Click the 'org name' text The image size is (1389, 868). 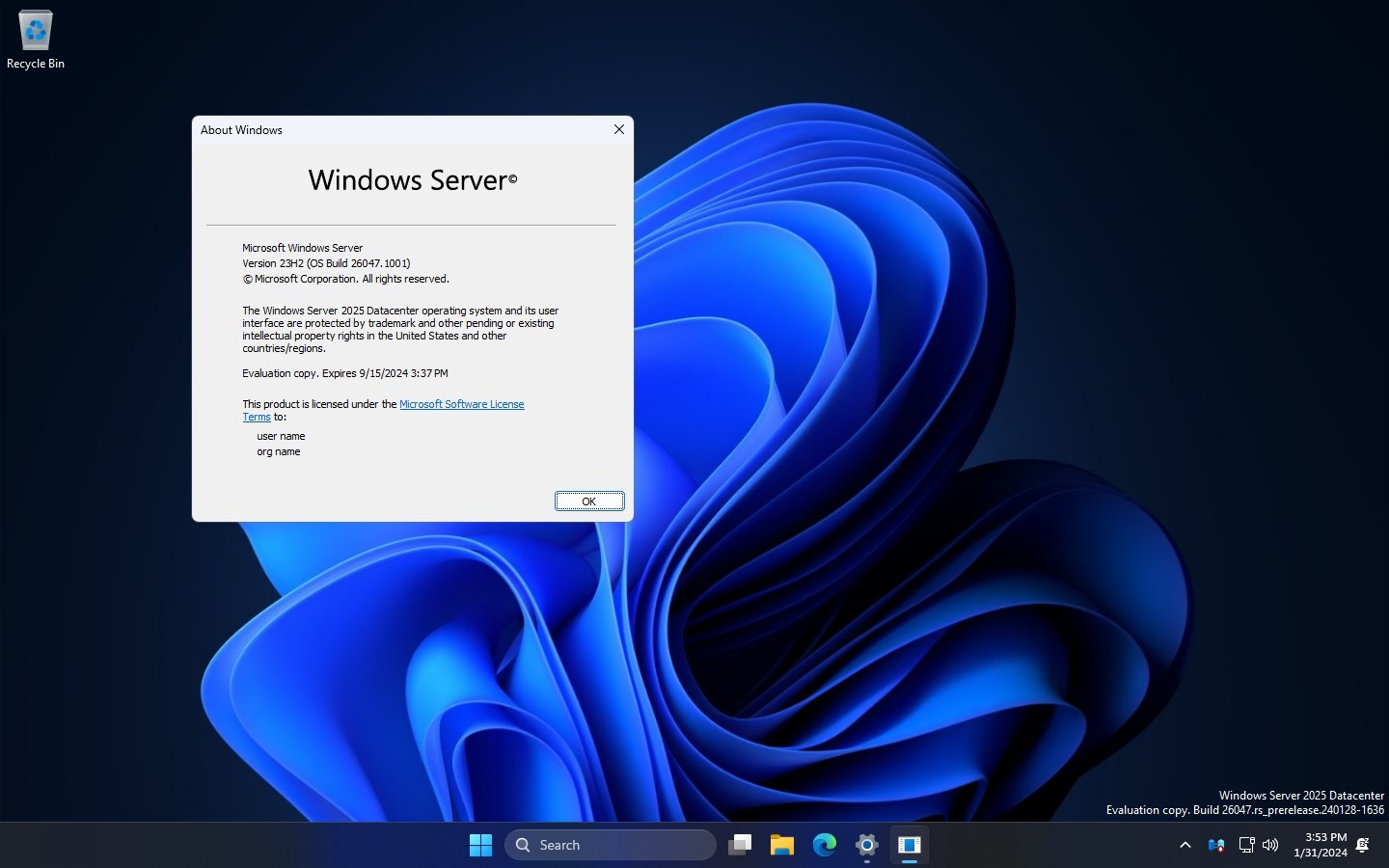[279, 451]
